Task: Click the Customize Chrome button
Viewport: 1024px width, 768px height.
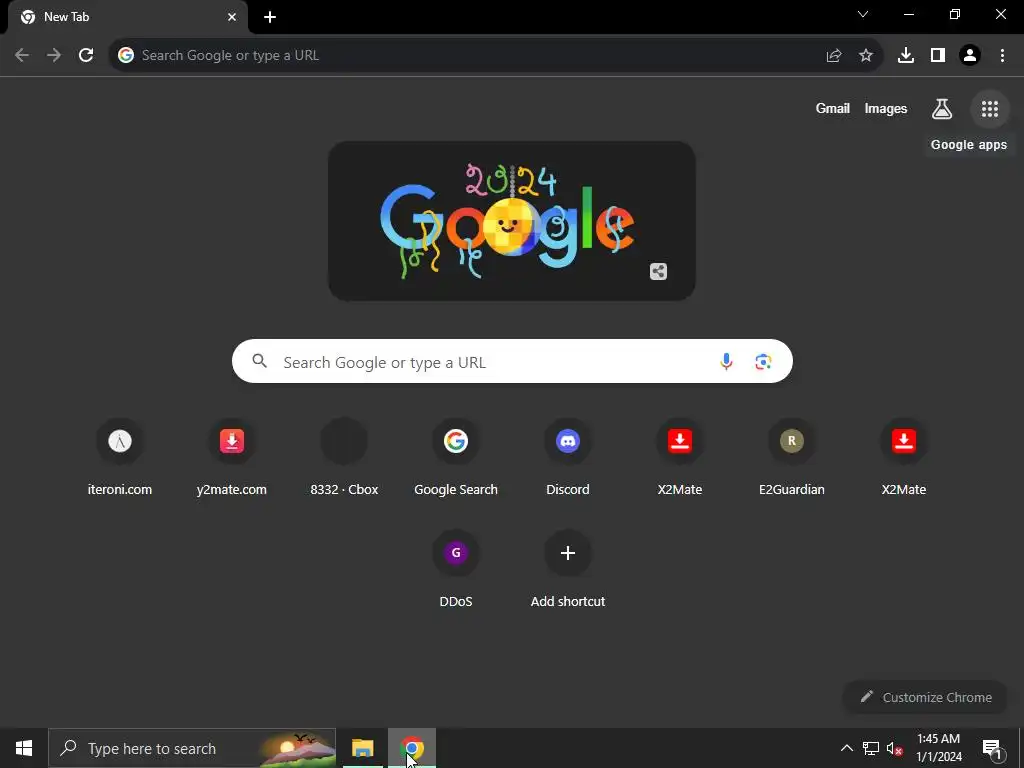Action: pyautogui.click(x=926, y=697)
